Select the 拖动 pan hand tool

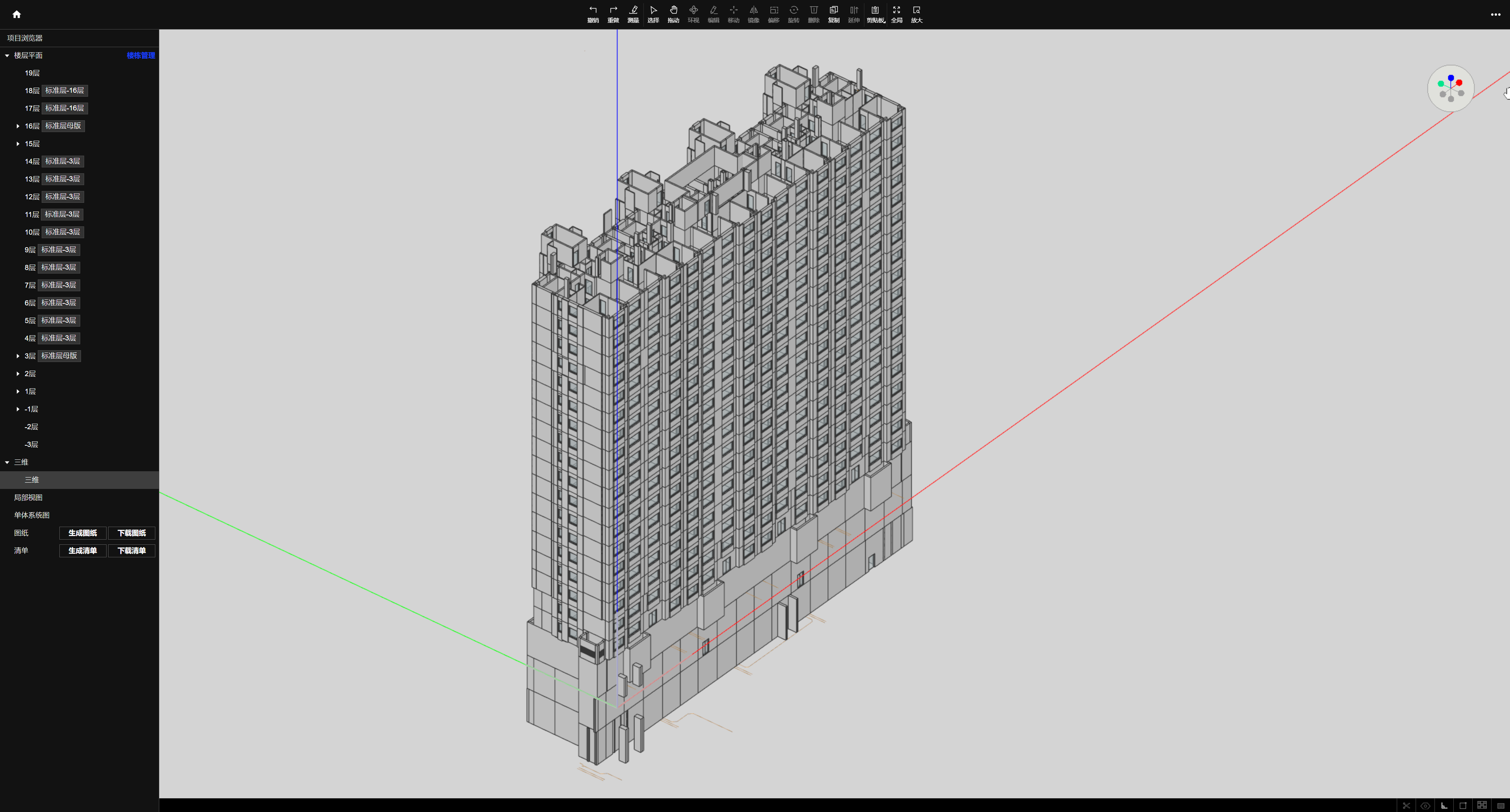point(673,13)
